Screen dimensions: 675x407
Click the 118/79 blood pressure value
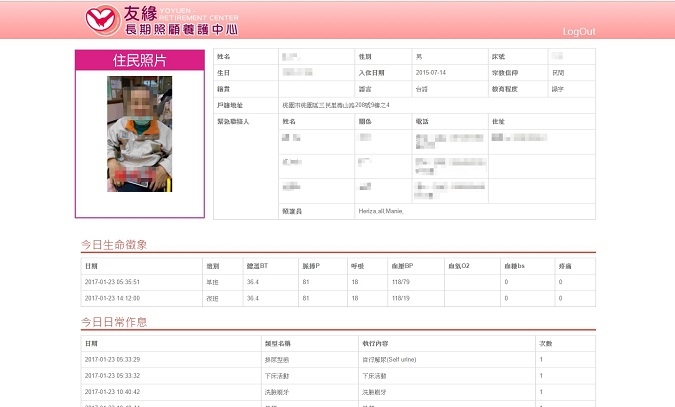click(403, 282)
